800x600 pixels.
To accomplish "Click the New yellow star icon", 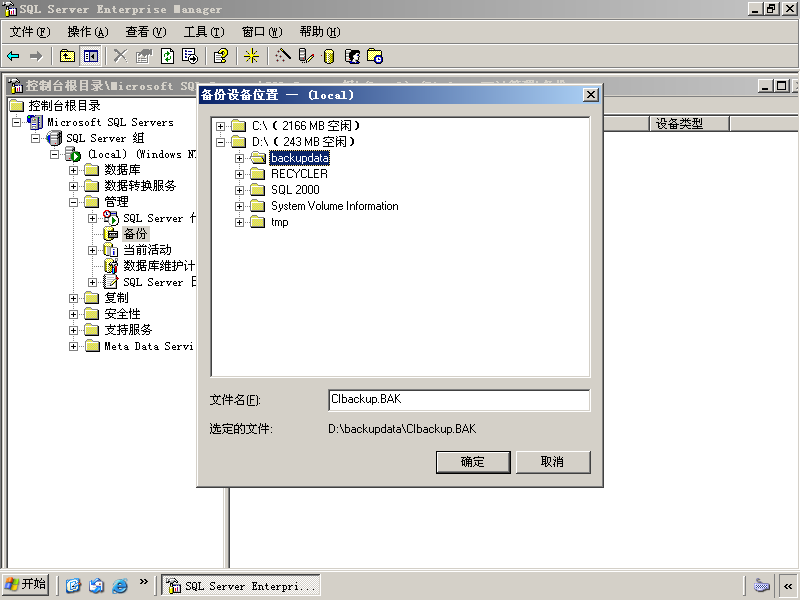I will pos(251,56).
